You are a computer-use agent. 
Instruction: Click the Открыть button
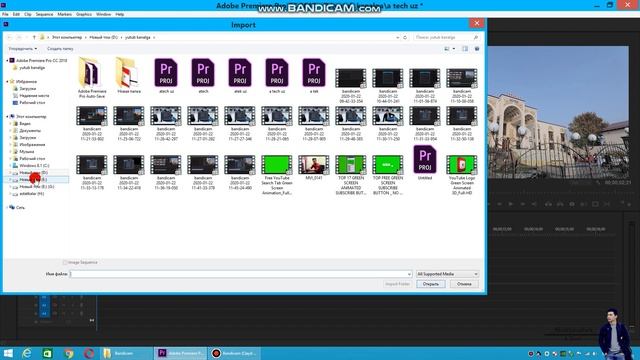(431, 284)
